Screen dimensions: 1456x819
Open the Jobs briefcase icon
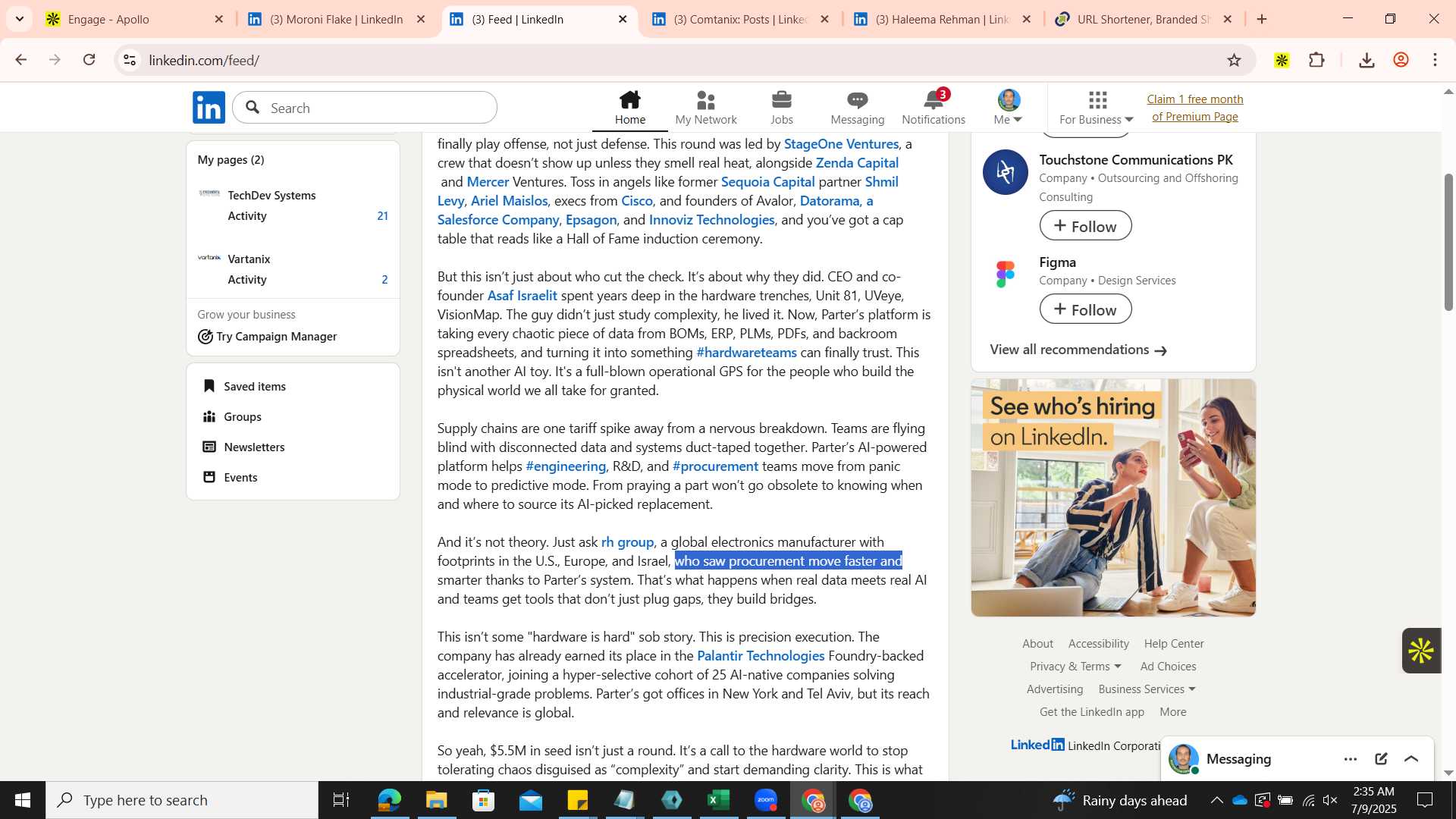[x=781, y=108]
